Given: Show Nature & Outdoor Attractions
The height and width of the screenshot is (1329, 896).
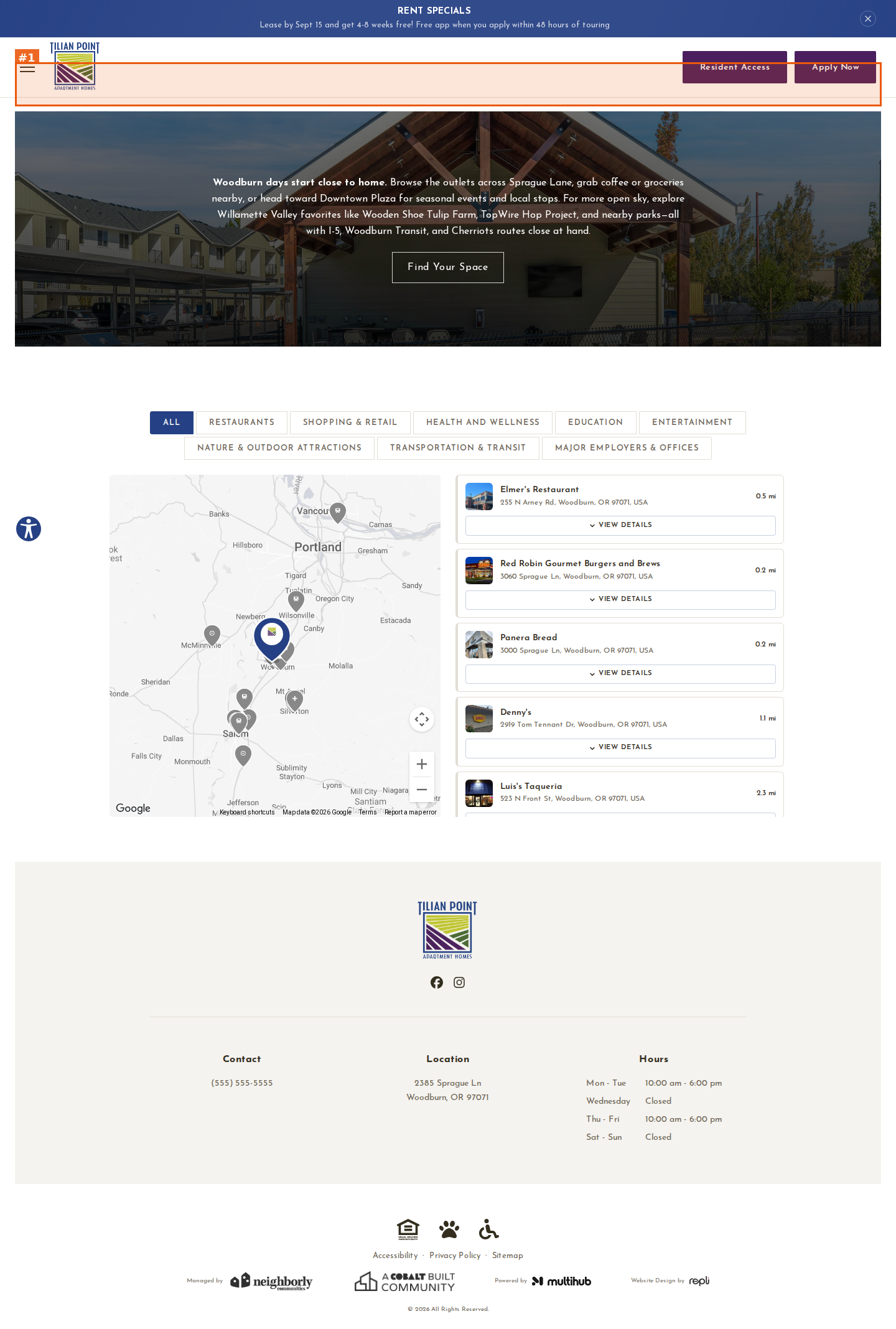Looking at the screenshot, I should click(279, 448).
